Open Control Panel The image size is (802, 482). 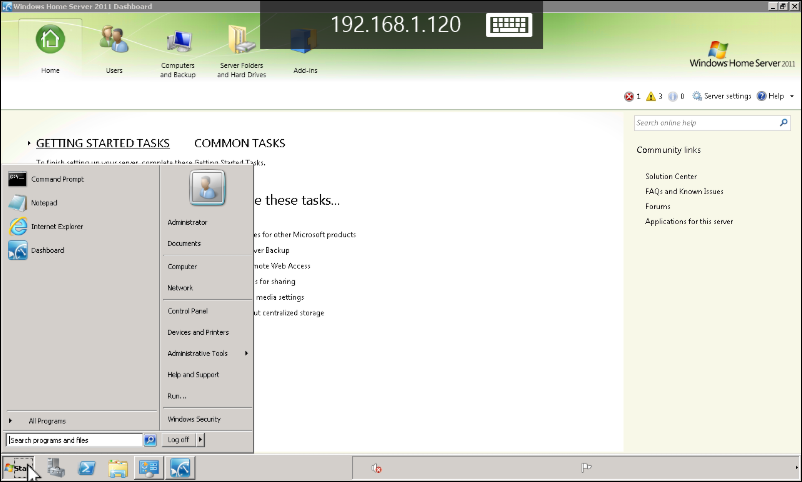pos(188,311)
